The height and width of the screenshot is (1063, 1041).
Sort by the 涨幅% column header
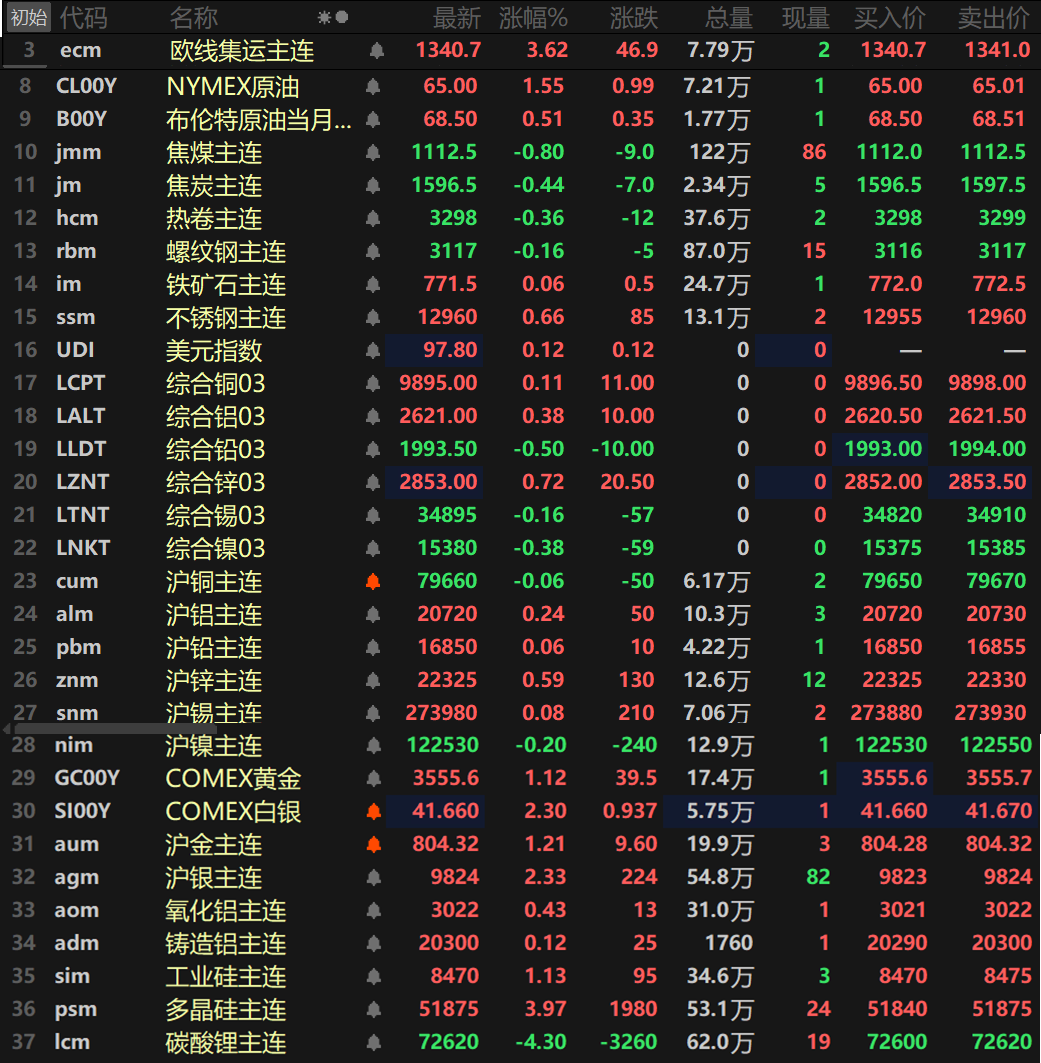coord(533,17)
